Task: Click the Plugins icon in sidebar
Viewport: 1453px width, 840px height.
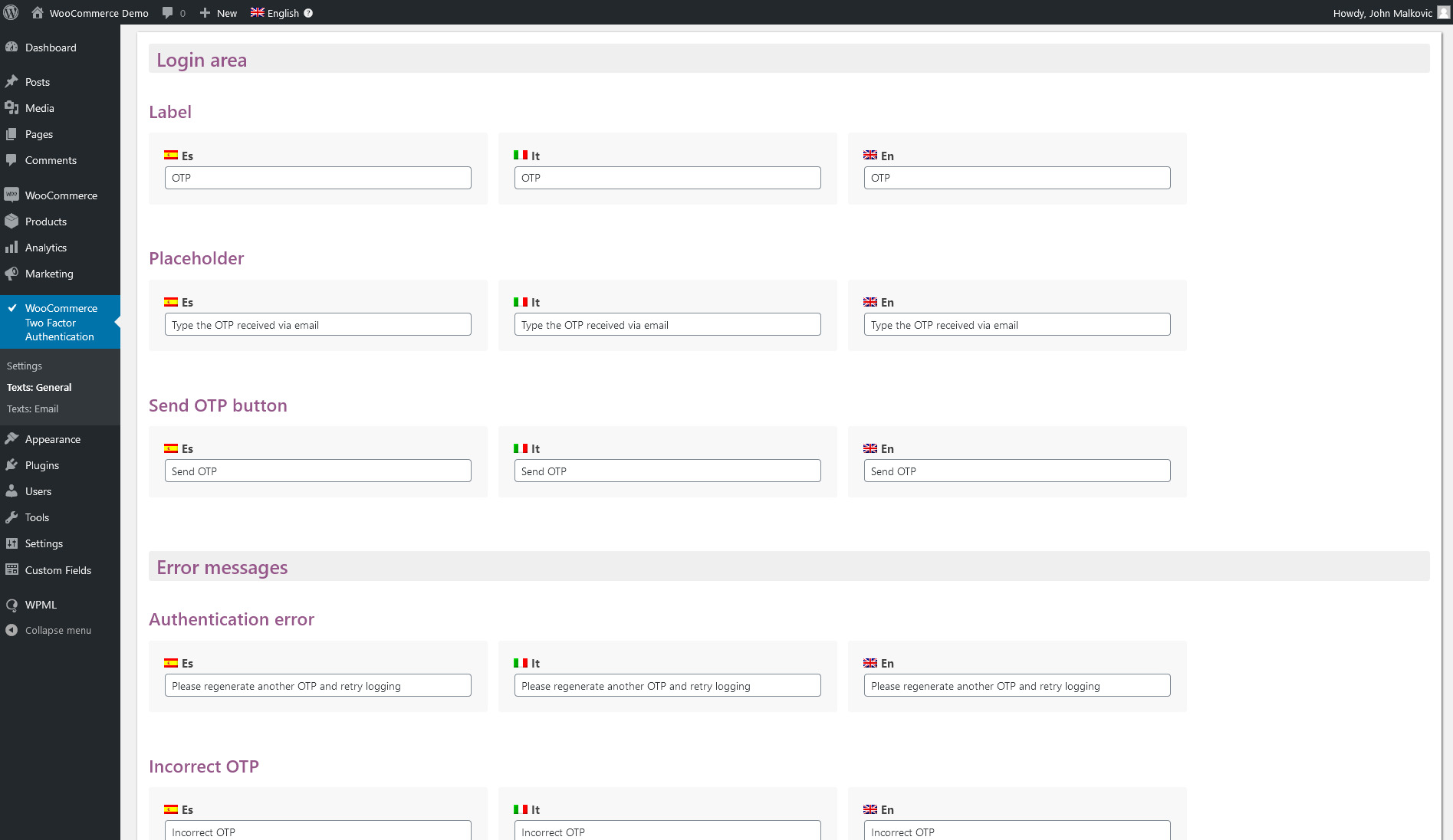Action: (12, 465)
